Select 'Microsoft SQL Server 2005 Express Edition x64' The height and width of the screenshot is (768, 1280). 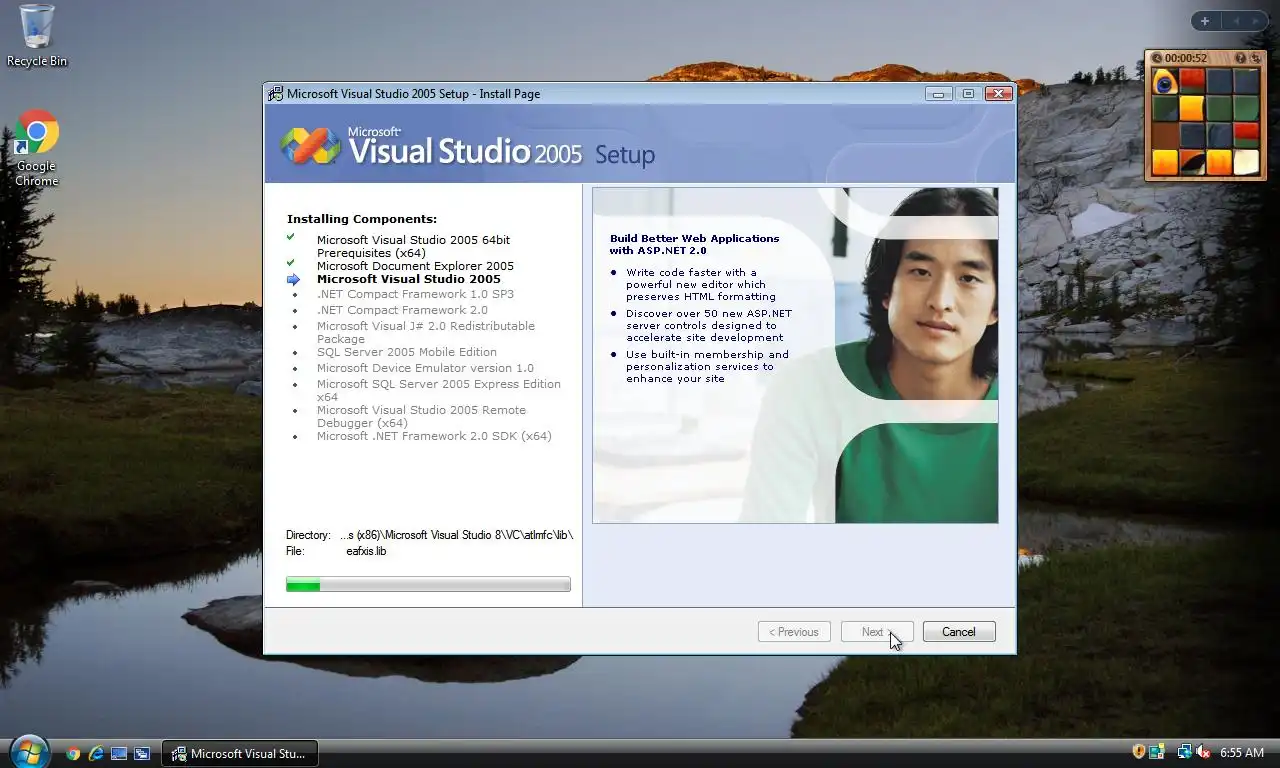(x=439, y=390)
